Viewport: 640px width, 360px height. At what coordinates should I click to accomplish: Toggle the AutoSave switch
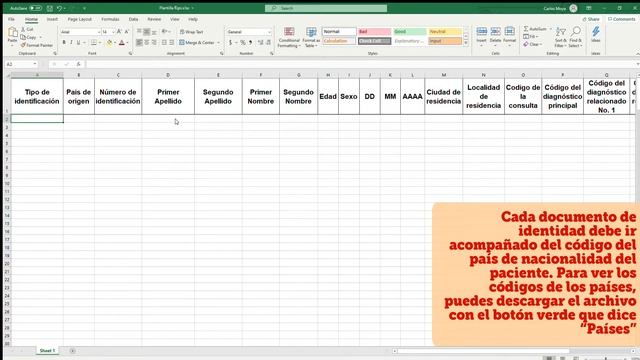click(36, 8)
